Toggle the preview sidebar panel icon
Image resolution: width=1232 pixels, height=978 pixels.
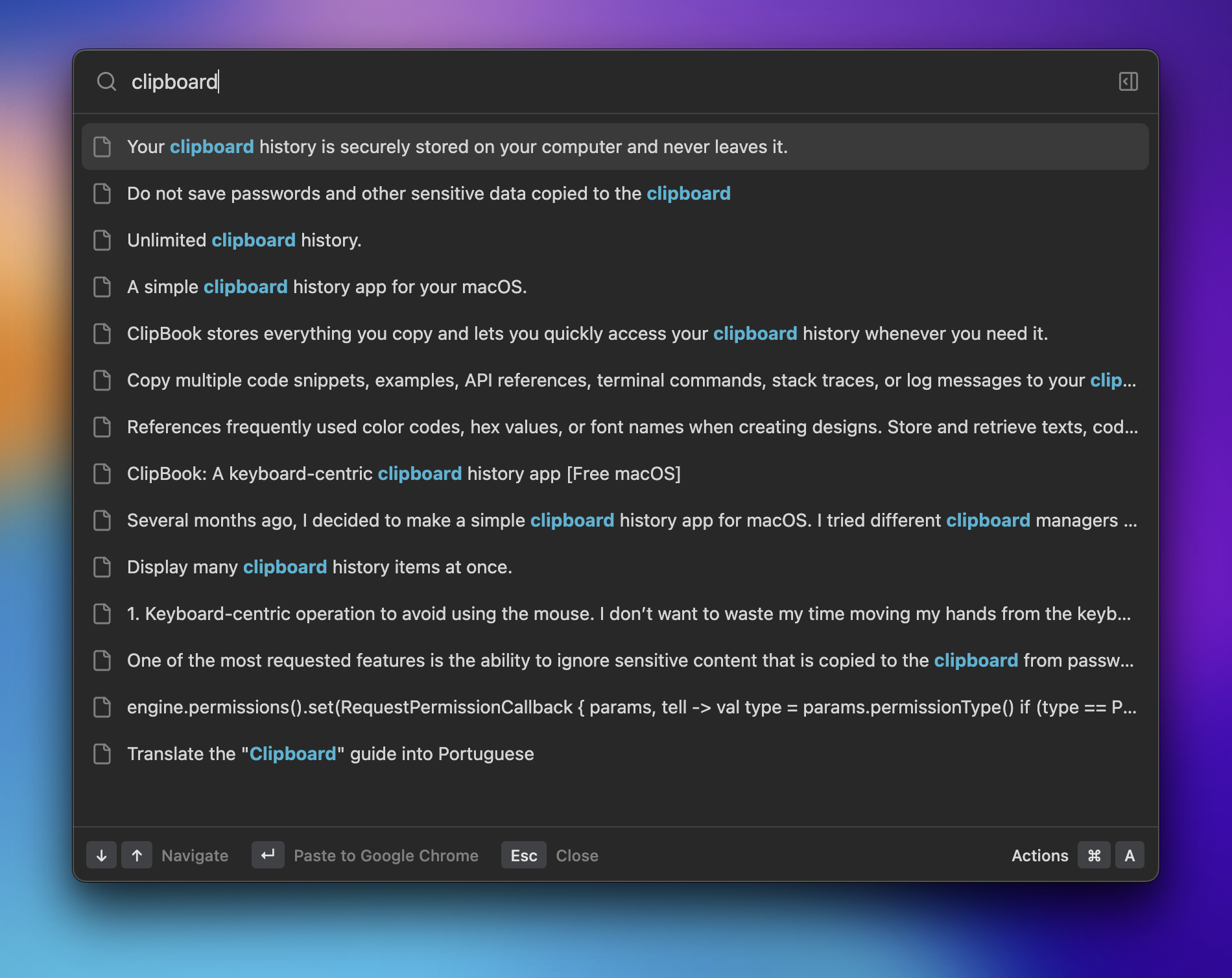click(1128, 82)
